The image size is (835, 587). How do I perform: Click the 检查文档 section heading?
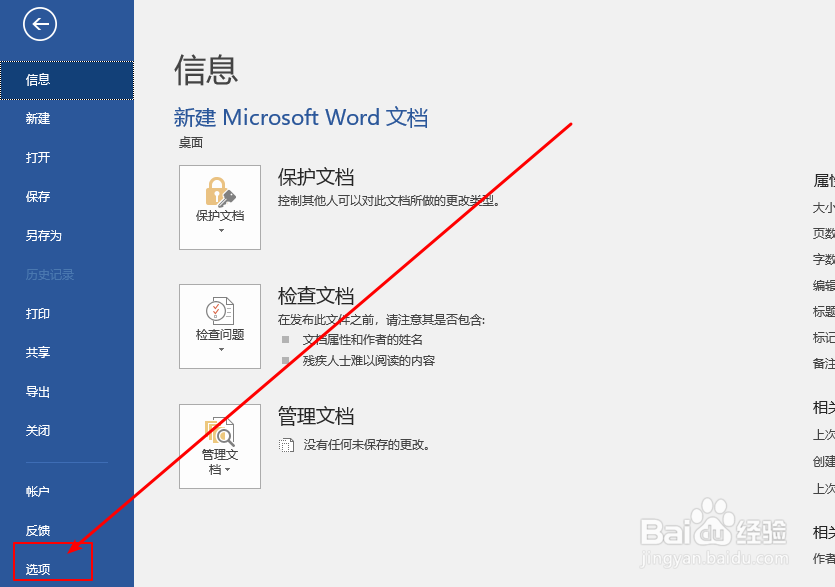pyautogui.click(x=316, y=296)
